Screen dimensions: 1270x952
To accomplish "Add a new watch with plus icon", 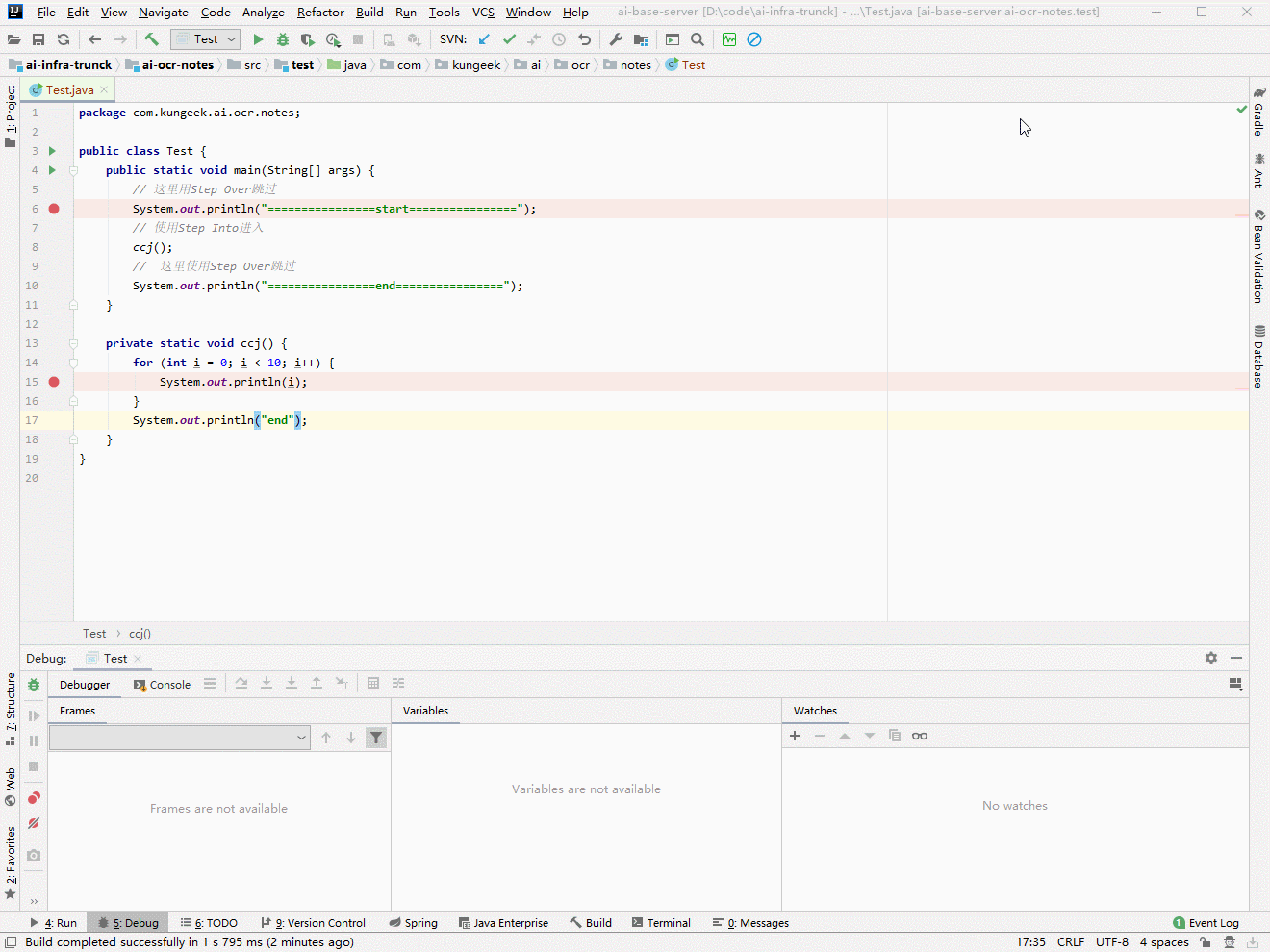I will [x=795, y=736].
